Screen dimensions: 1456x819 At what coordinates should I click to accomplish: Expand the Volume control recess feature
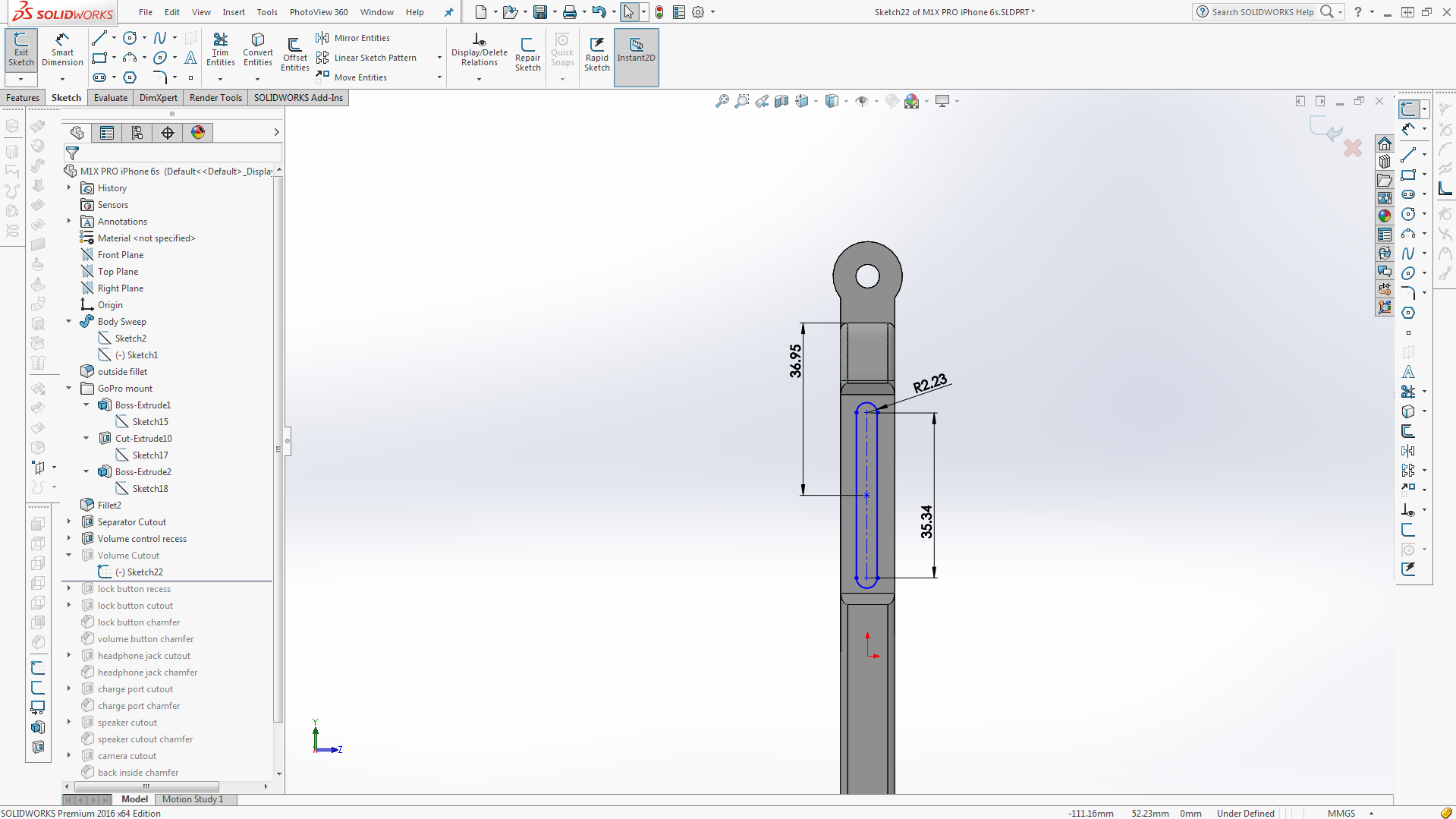pyautogui.click(x=69, y=539)
